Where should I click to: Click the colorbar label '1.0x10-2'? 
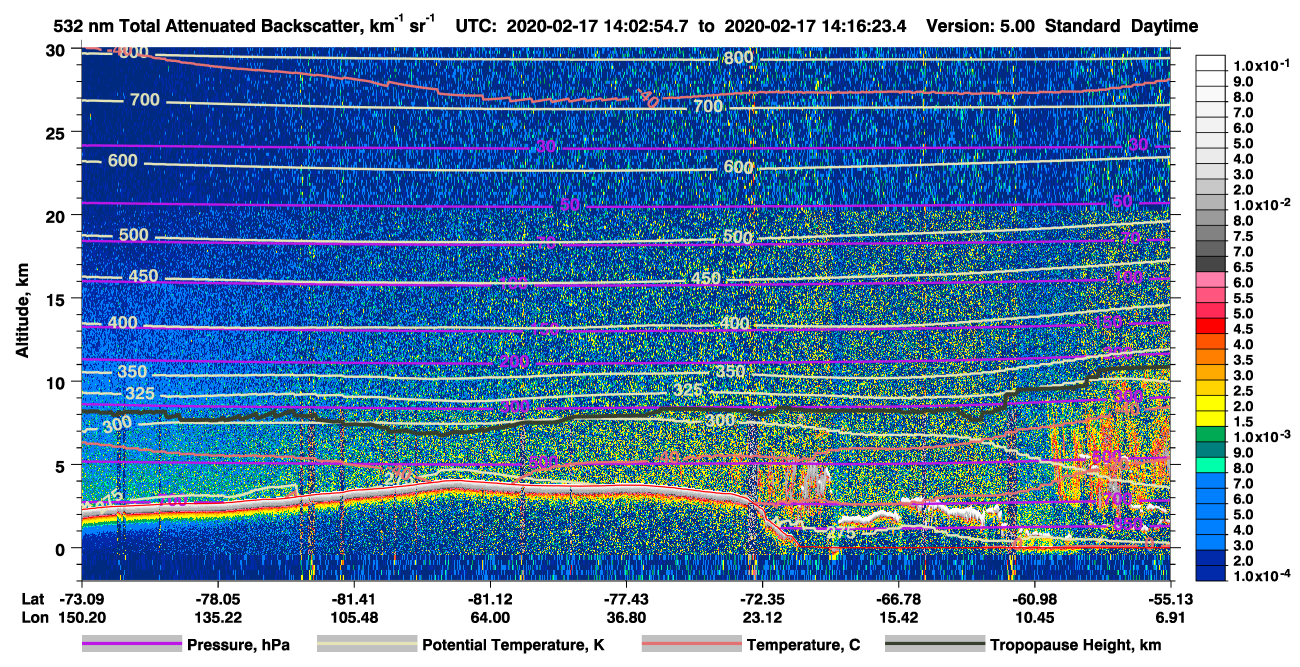(x=1264, y=205)
